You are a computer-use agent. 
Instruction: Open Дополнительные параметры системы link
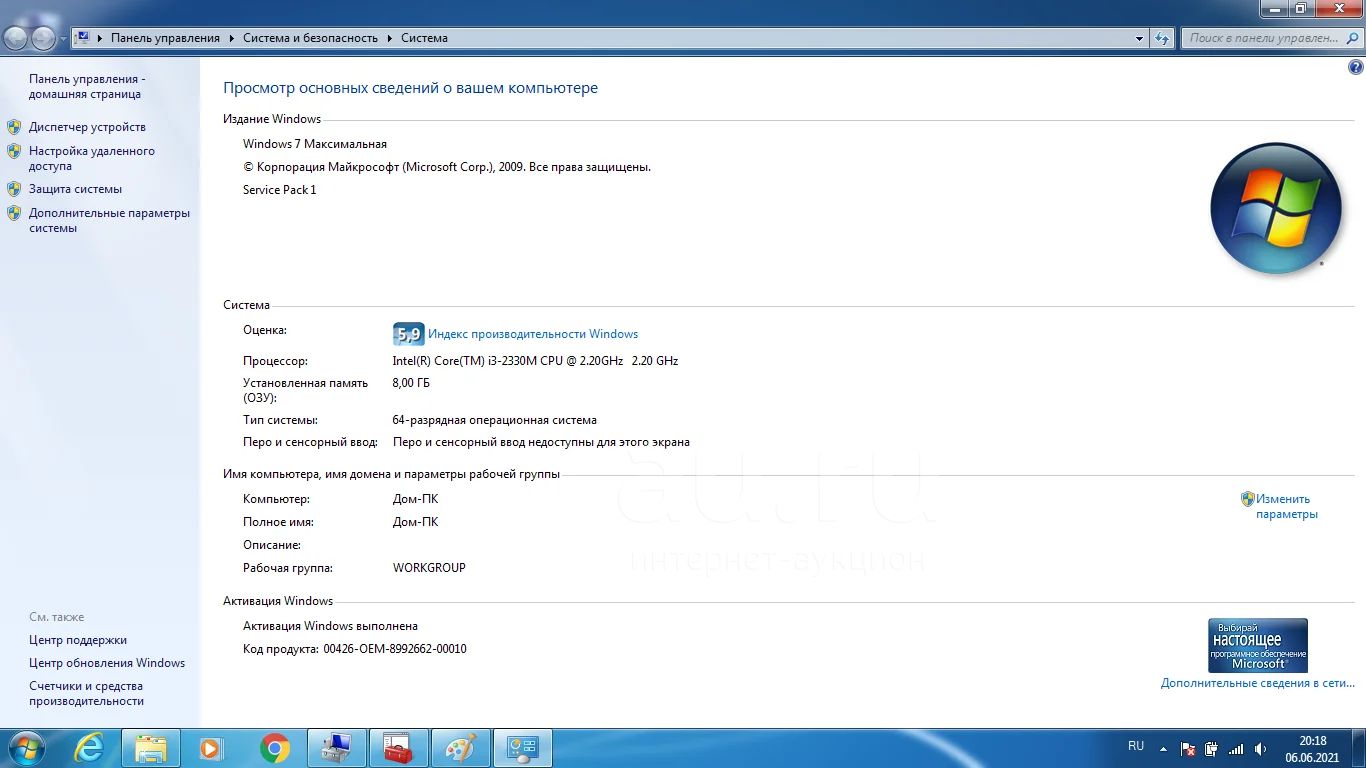point(109,220)
